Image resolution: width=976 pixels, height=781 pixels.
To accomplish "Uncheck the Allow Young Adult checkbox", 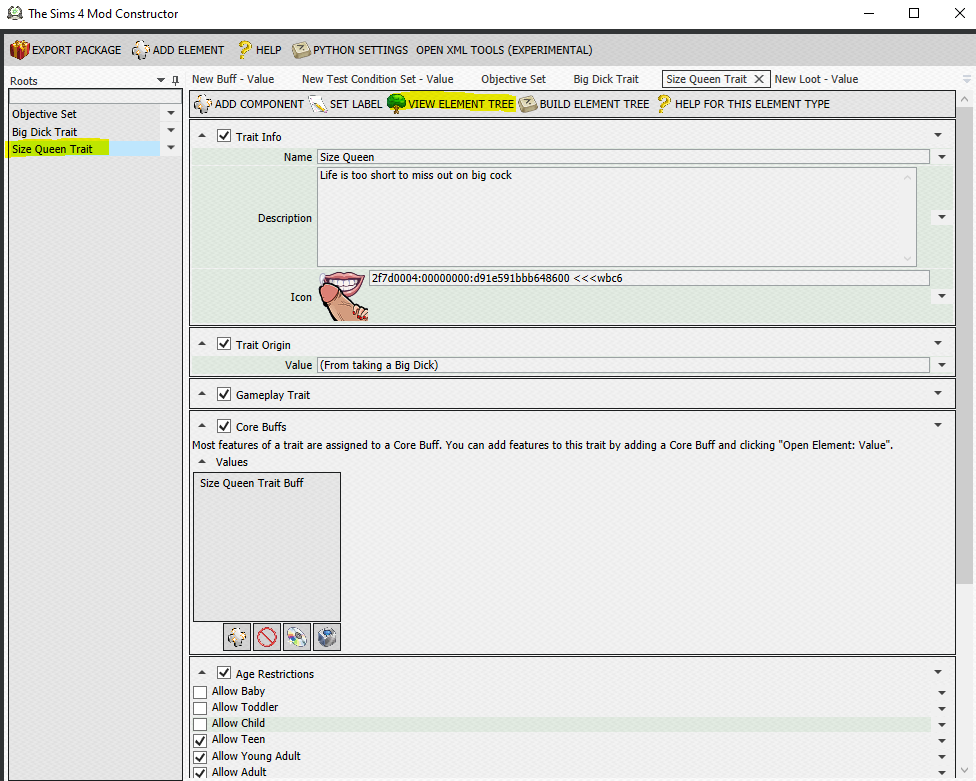I will (x=200, y=757).
